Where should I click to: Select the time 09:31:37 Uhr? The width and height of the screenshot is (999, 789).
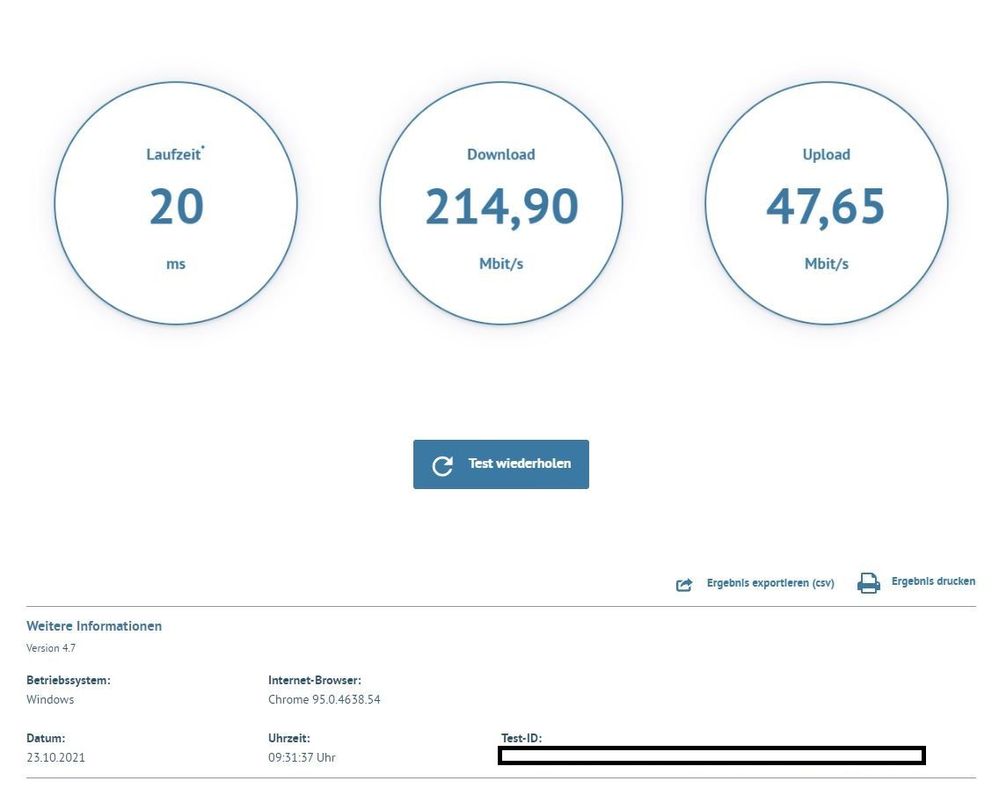[x=302, y=757]
